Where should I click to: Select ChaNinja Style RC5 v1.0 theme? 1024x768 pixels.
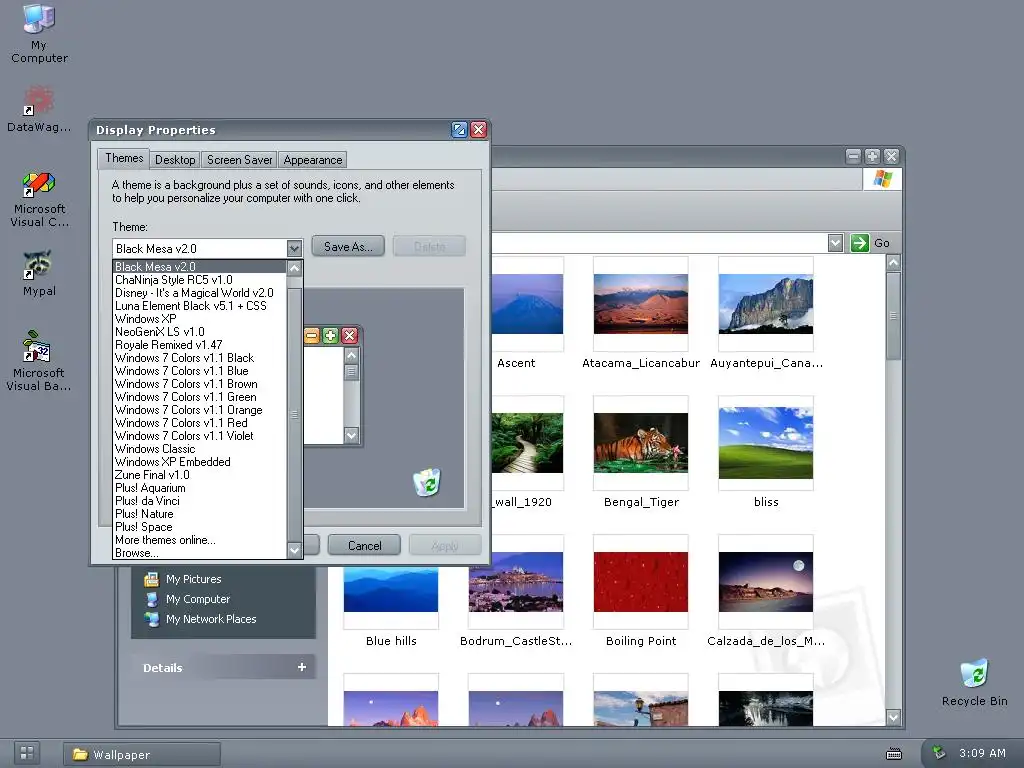tap(199, 280)
